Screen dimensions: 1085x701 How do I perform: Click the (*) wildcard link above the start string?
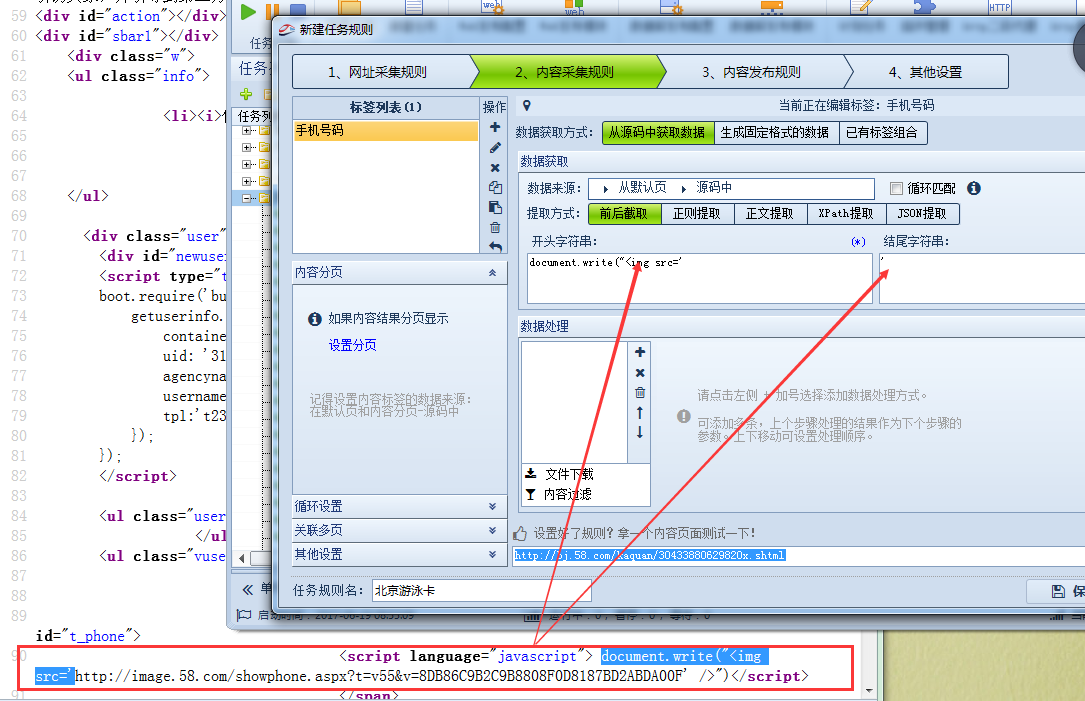click(x=858, y=242)
